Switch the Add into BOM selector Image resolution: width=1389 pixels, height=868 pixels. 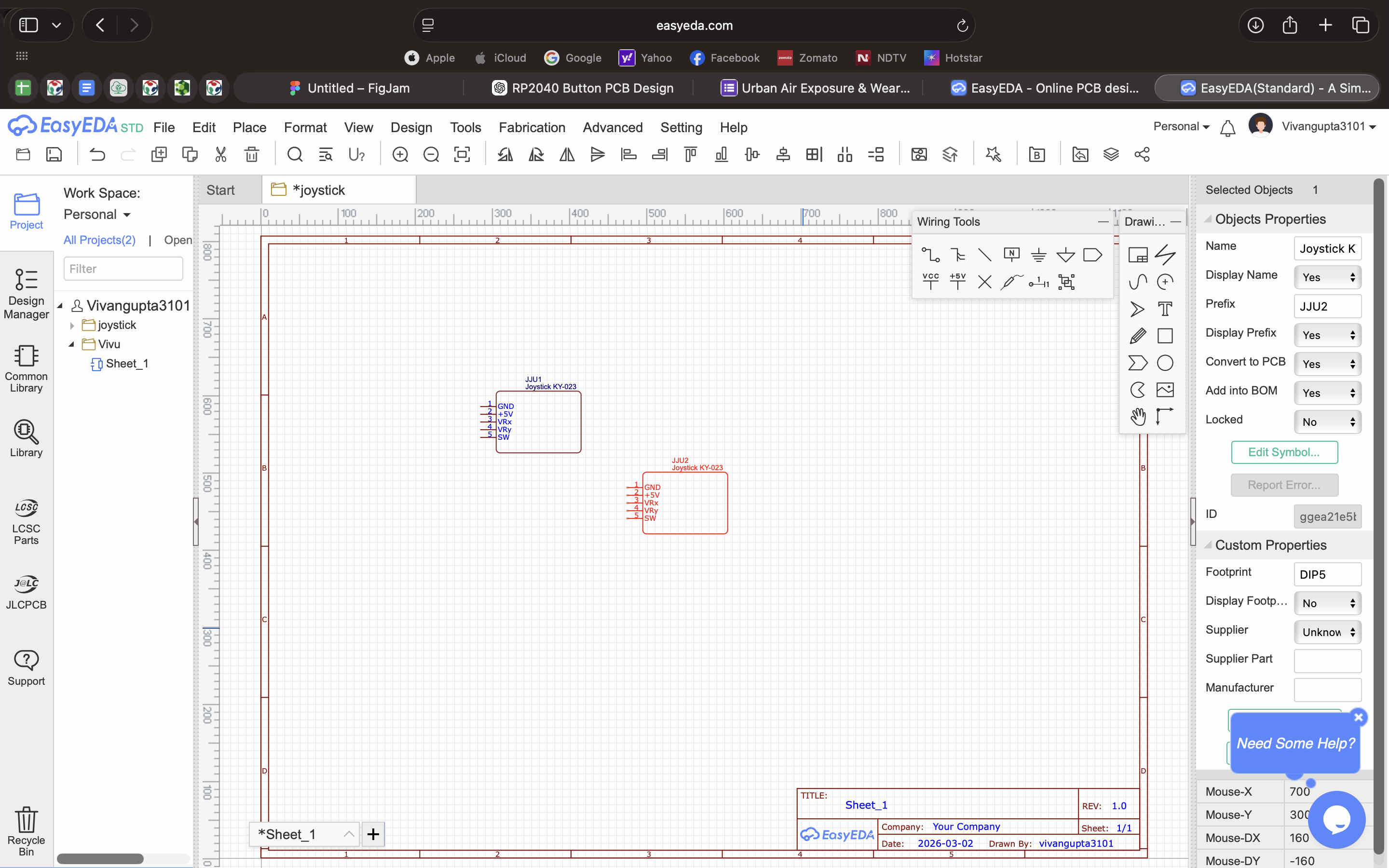(1327, 393)
